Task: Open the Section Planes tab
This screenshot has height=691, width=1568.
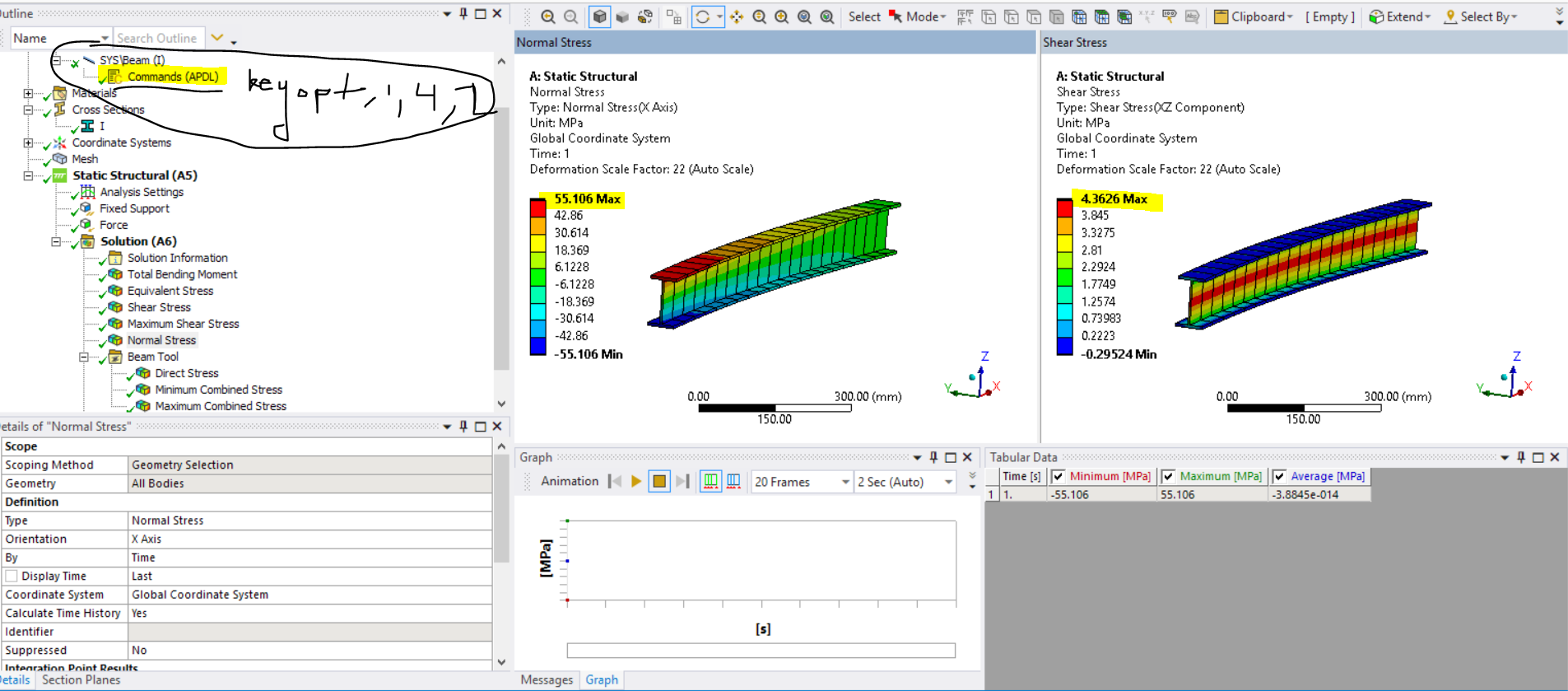Action: tap(81, 679)
